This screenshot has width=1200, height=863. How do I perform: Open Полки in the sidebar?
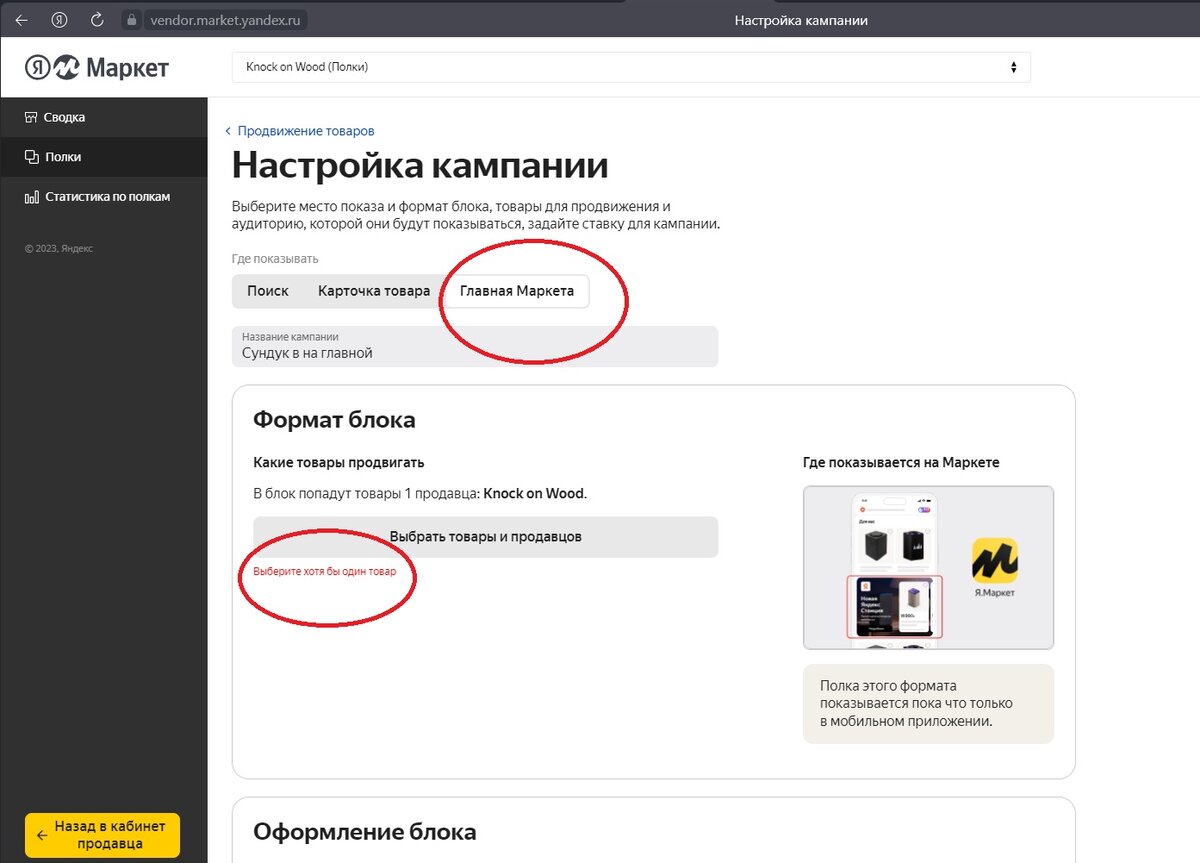[x=103, y=157]
